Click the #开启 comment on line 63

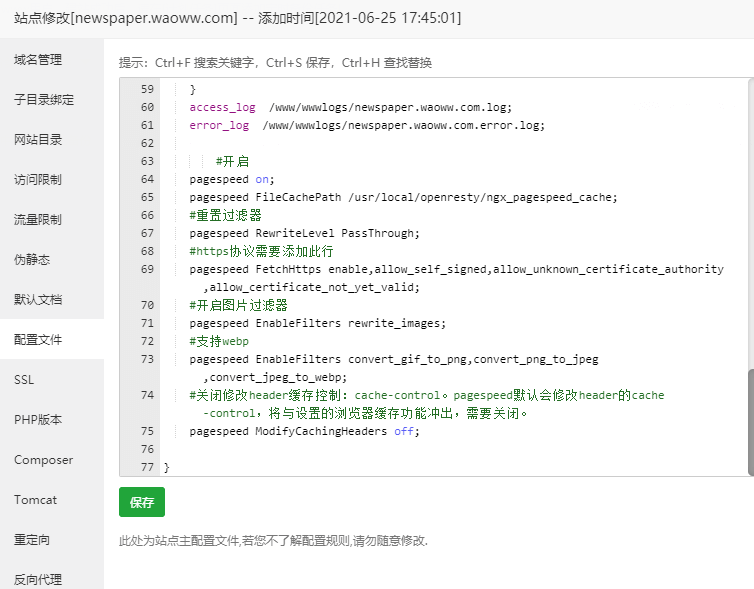click(232, 161)
